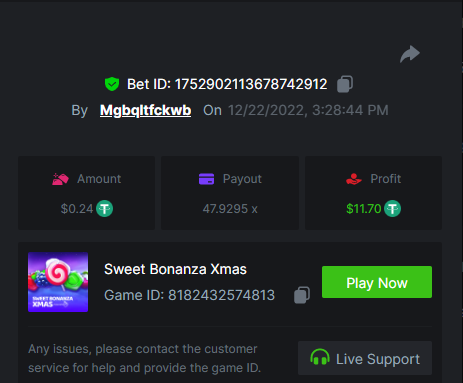Click the Amount pink dice icon

(x=60, y=179)
